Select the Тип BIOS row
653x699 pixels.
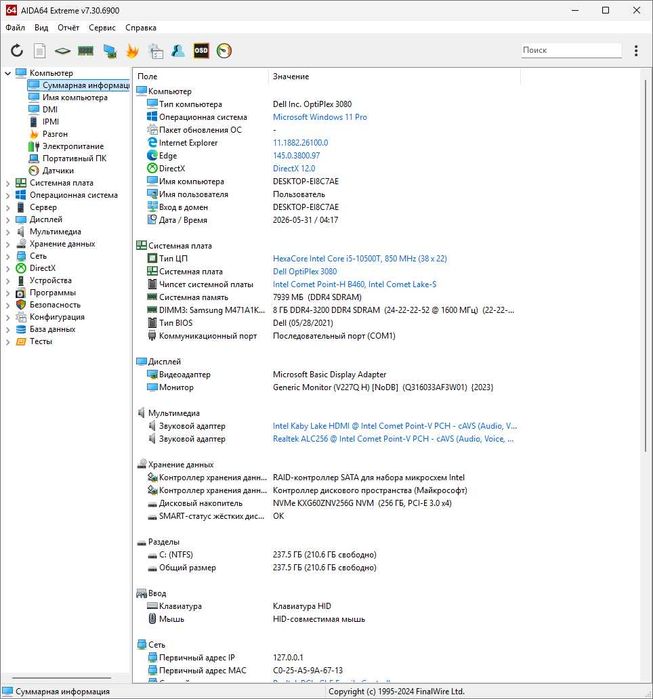tap(327, 323)
